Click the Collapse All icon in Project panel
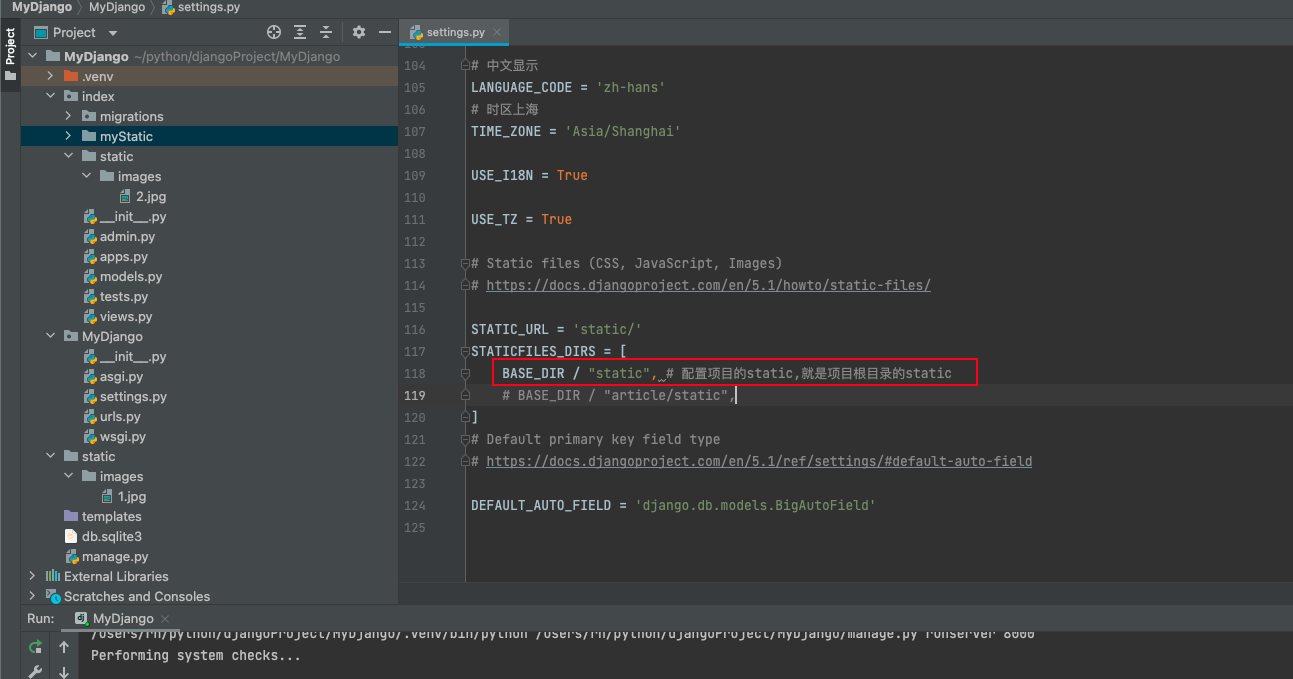The height and width of the screenshot is (679, 1293). (325, 32)
